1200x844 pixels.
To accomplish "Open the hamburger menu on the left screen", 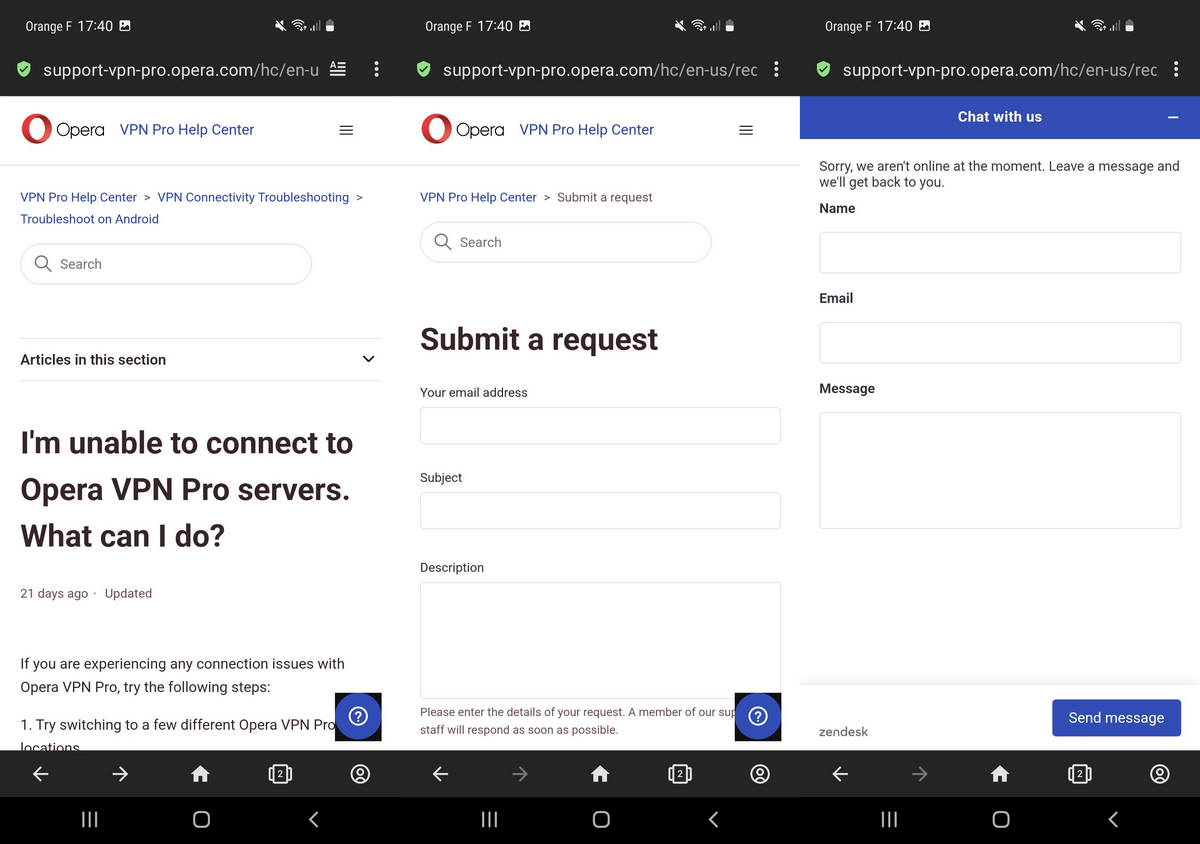I will pos(346,130).
